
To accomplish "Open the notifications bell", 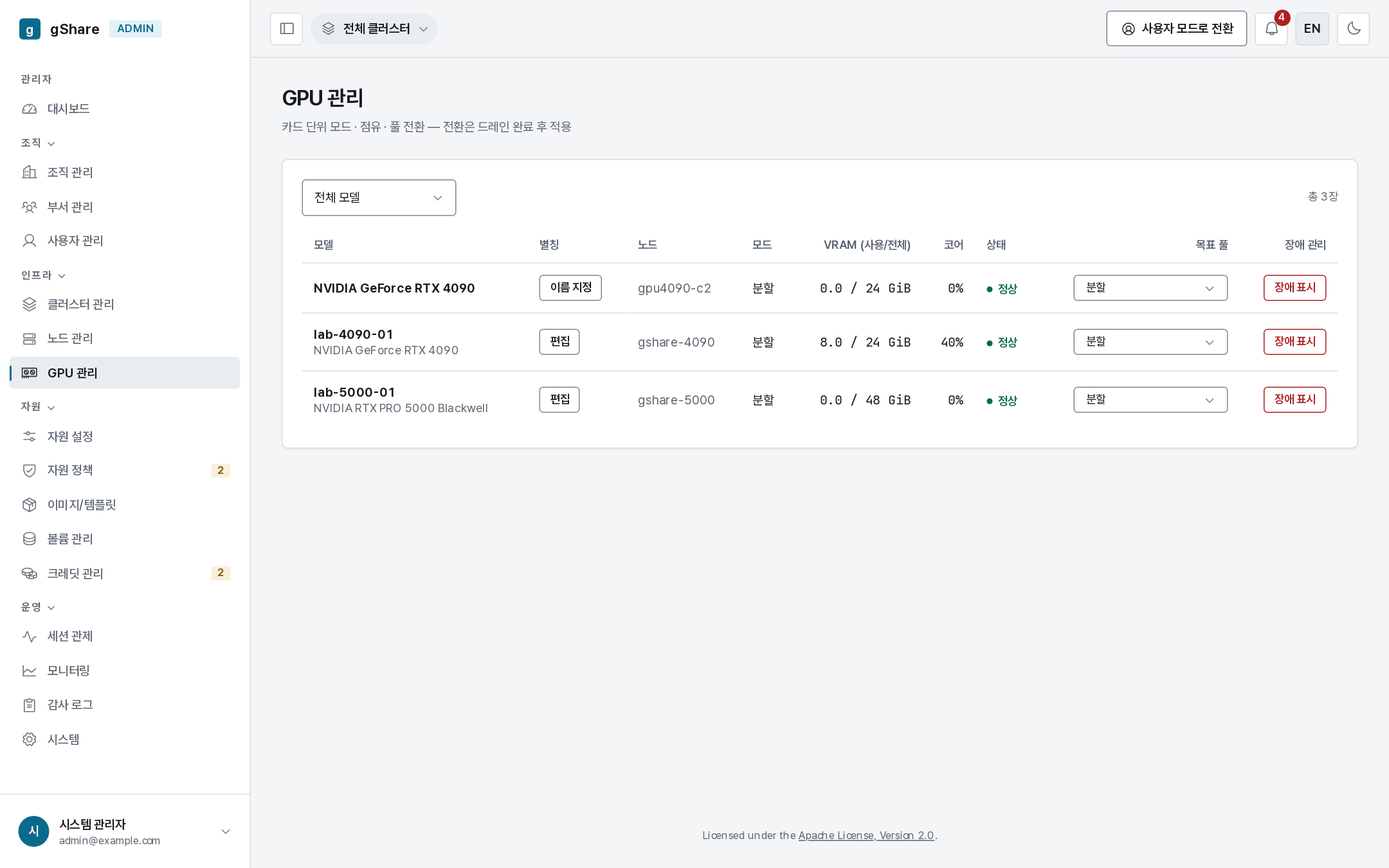I will 1271,29.
